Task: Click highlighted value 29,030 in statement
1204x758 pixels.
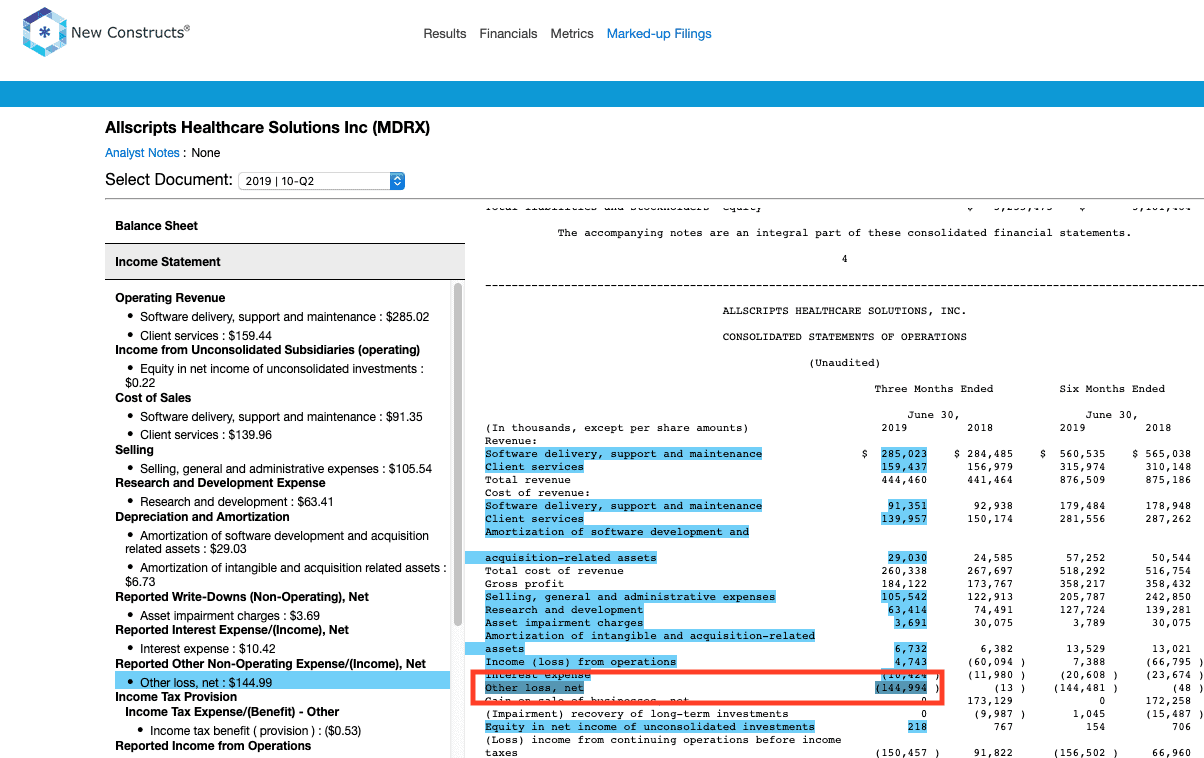Action: click(x=907, y=558)
